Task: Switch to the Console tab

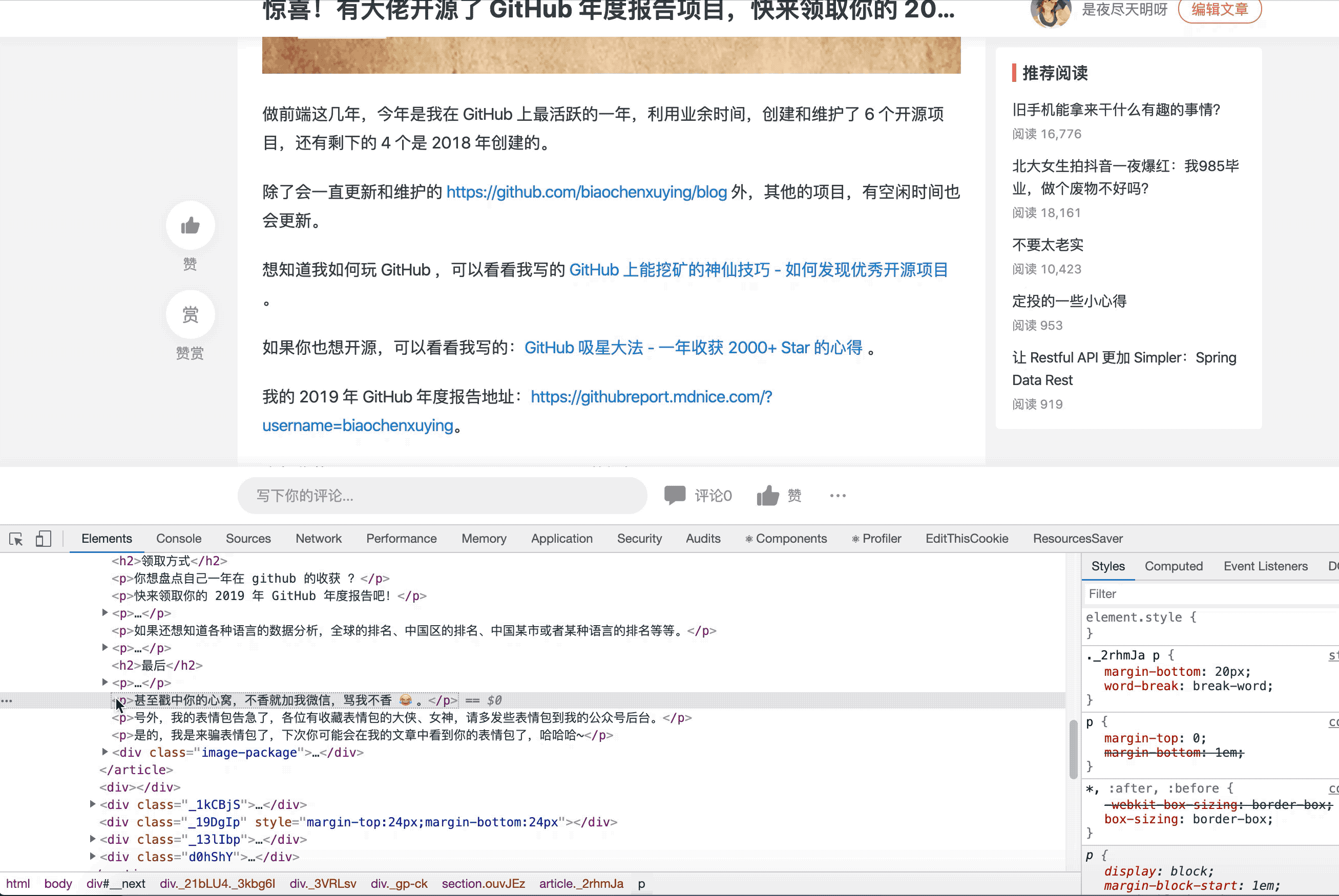Action: pos(178,539)
